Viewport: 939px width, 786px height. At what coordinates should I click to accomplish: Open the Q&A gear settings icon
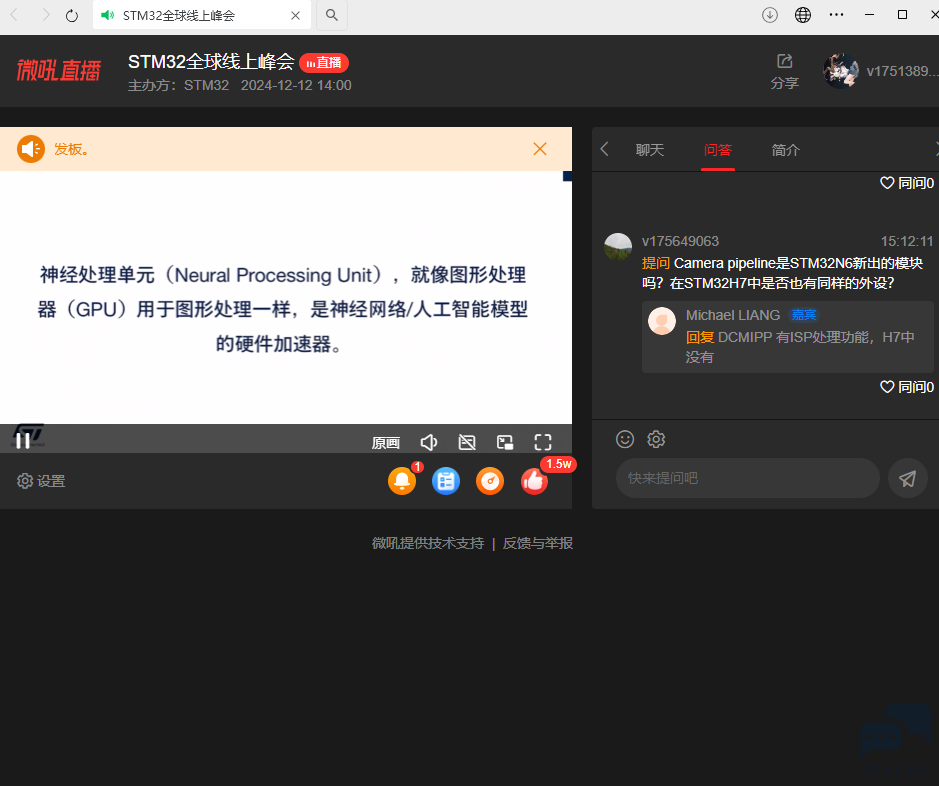656,439
